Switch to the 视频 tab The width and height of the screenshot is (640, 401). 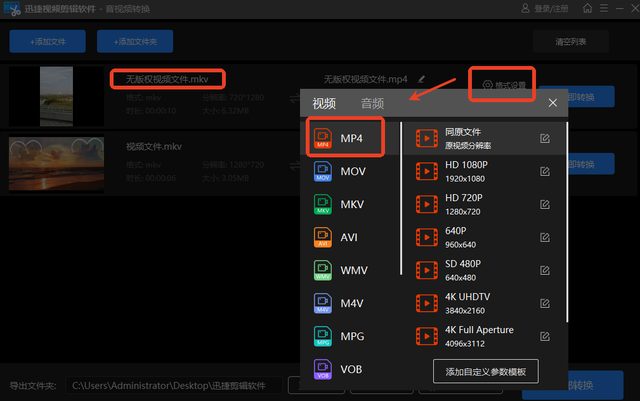[x=324, y=103]
